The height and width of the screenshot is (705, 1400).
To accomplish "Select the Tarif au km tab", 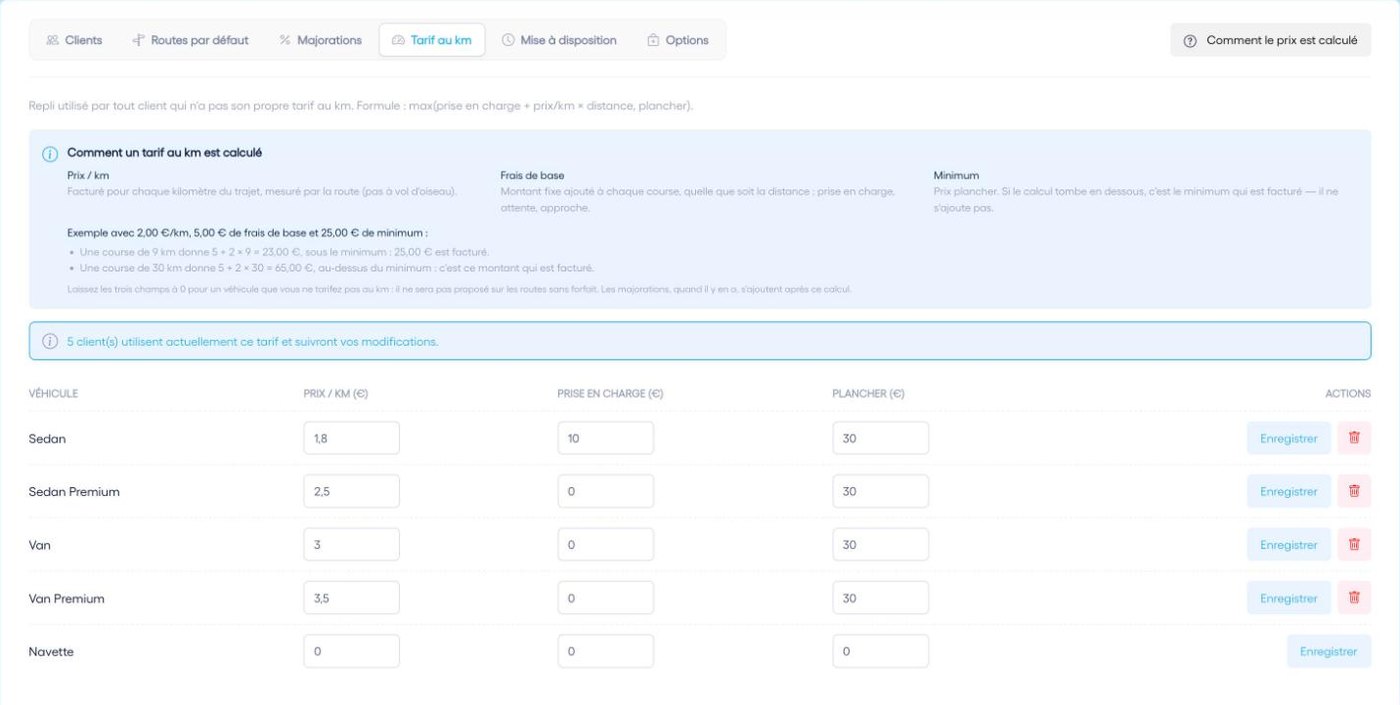I will coord(432,40).
